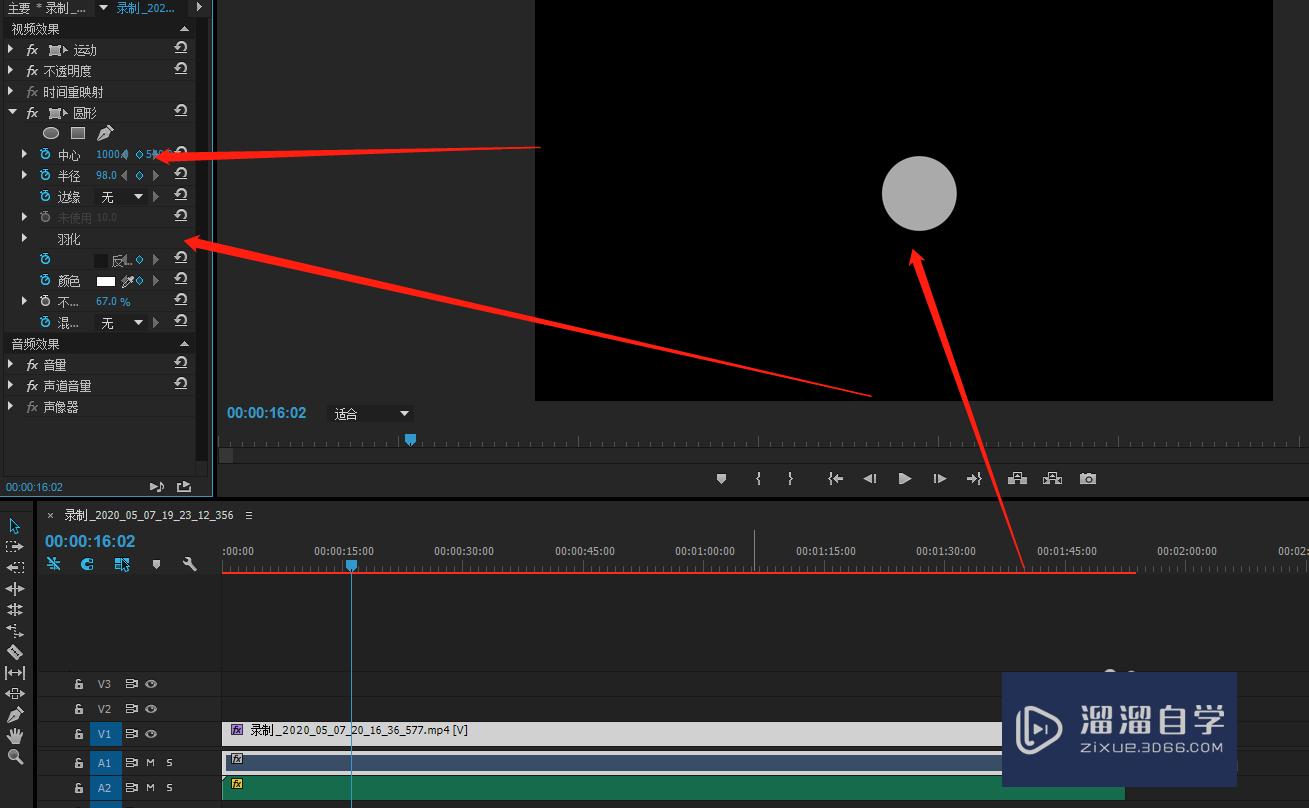The height and width of the screenshot is (808, 1309).
Task: Select the Zoom magnifier tool
Action: [15, 757]
